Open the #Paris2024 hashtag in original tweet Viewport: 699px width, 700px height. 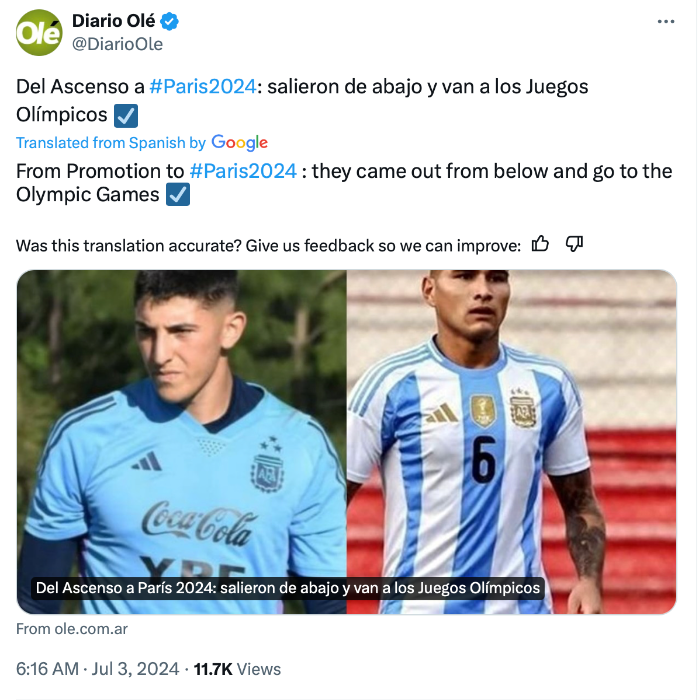click(203, 87)
